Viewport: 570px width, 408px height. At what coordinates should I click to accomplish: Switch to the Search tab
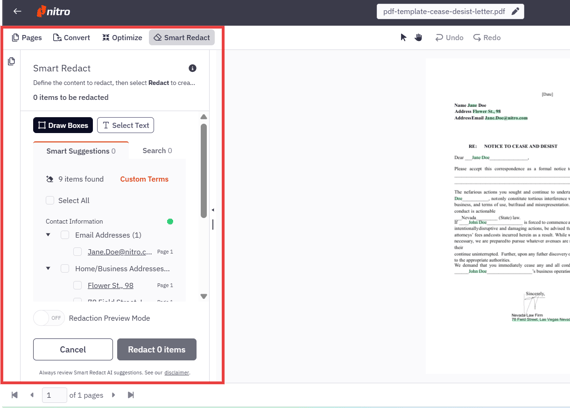tap(157, 151)
